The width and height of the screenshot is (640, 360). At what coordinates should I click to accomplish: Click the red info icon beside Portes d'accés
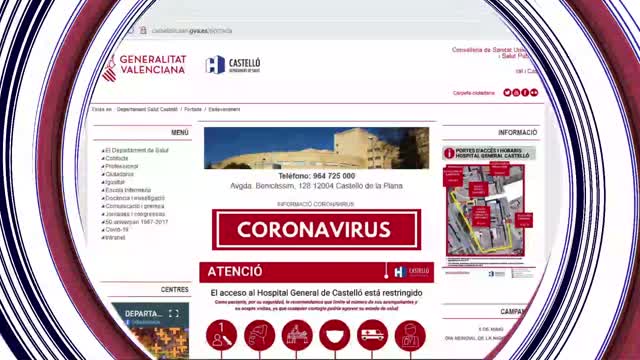pos(449,153)
